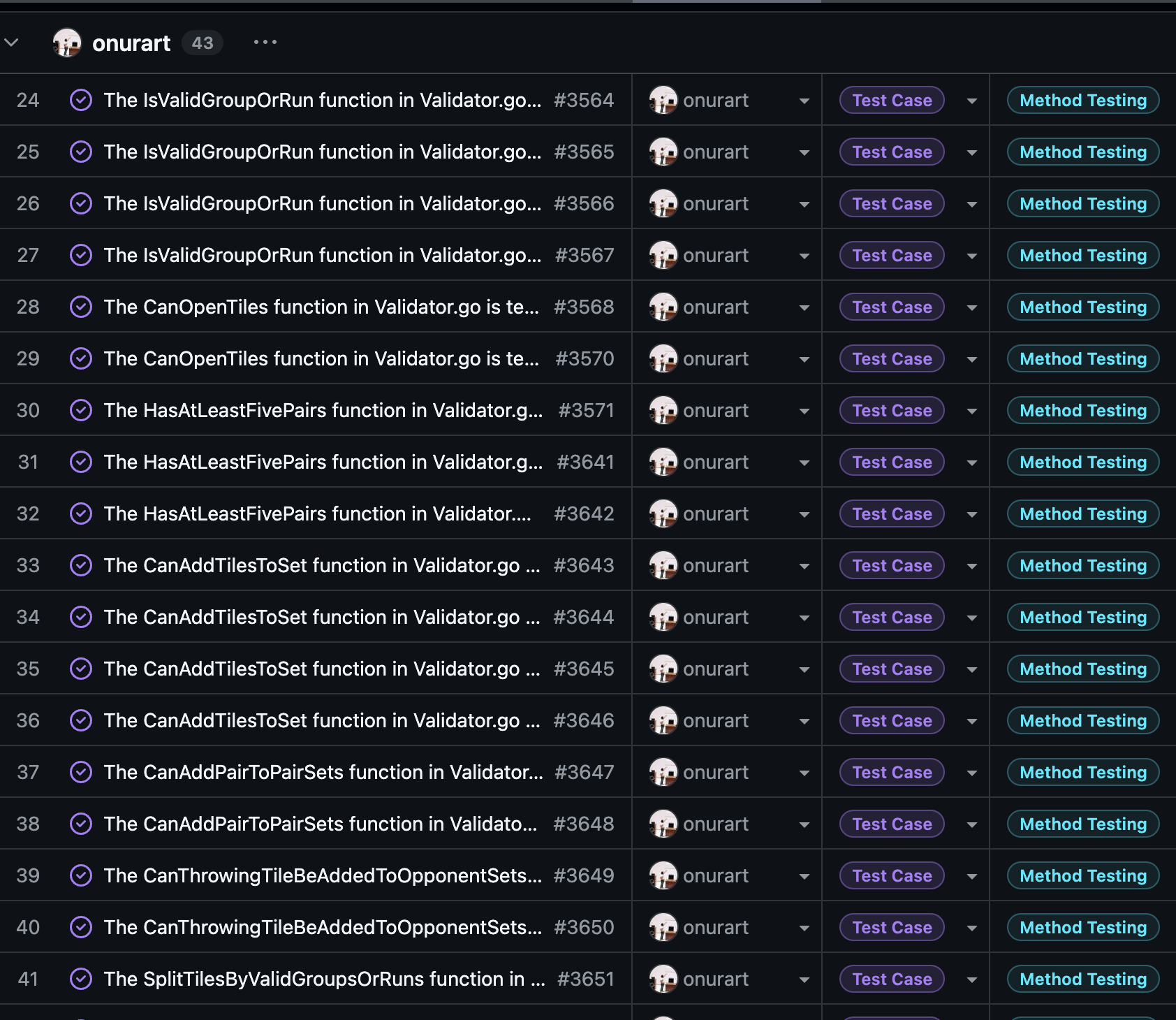The height and width of the screenshot is (1020, 1176).
Task: Expand assignee dropdown for issue #3644
Action: [x=804, y=618]
